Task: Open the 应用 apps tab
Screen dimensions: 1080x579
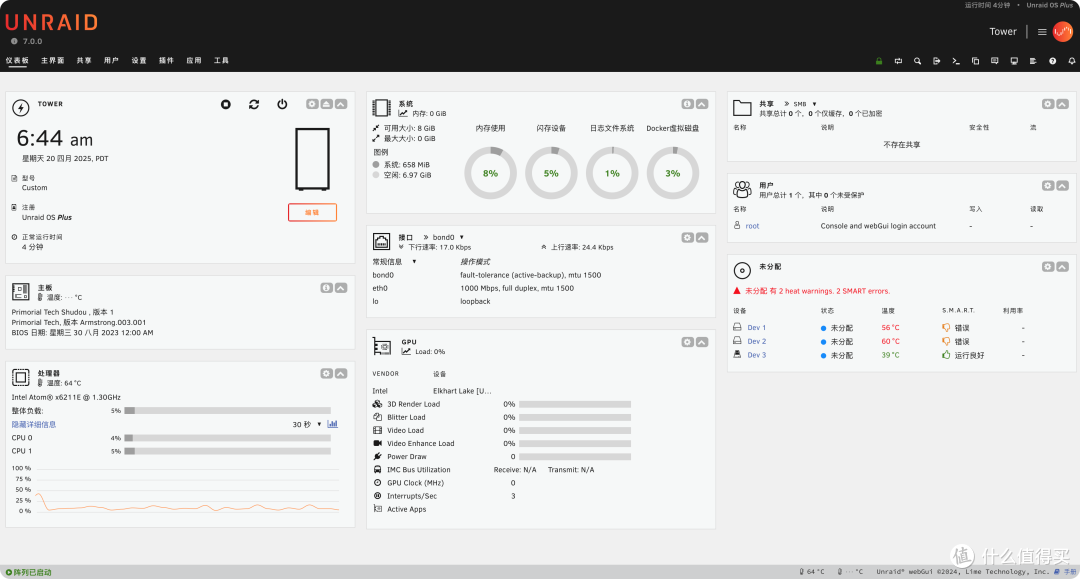Action: (x=194, y=61)
